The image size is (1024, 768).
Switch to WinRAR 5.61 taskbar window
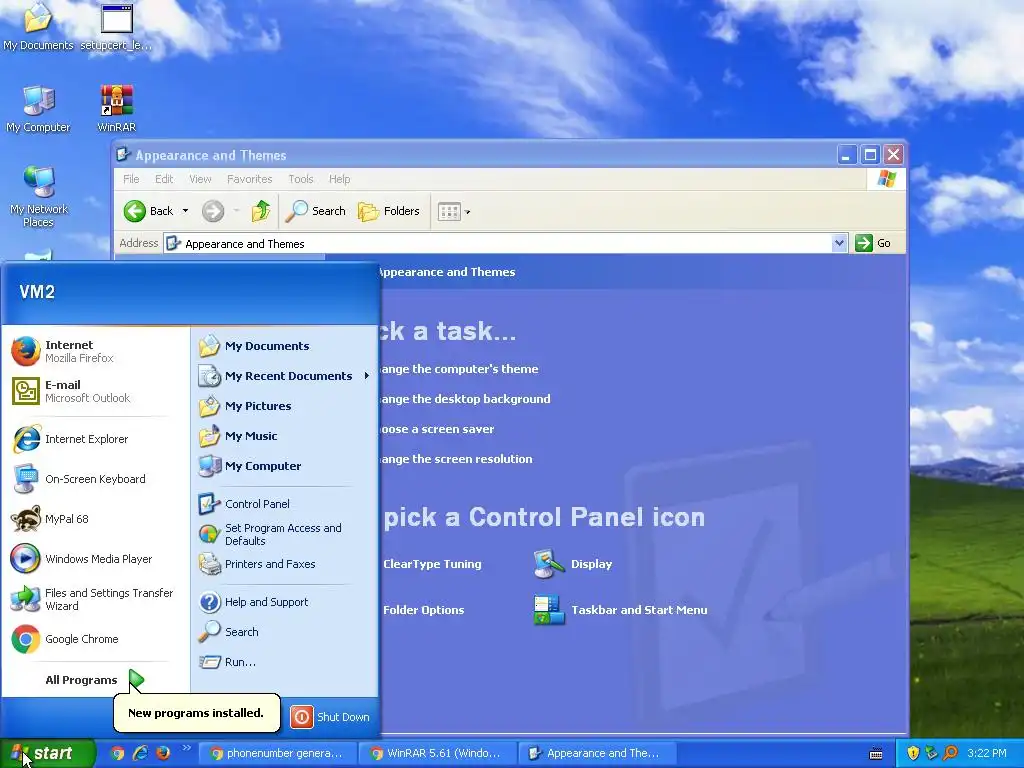tap(438, 754)
